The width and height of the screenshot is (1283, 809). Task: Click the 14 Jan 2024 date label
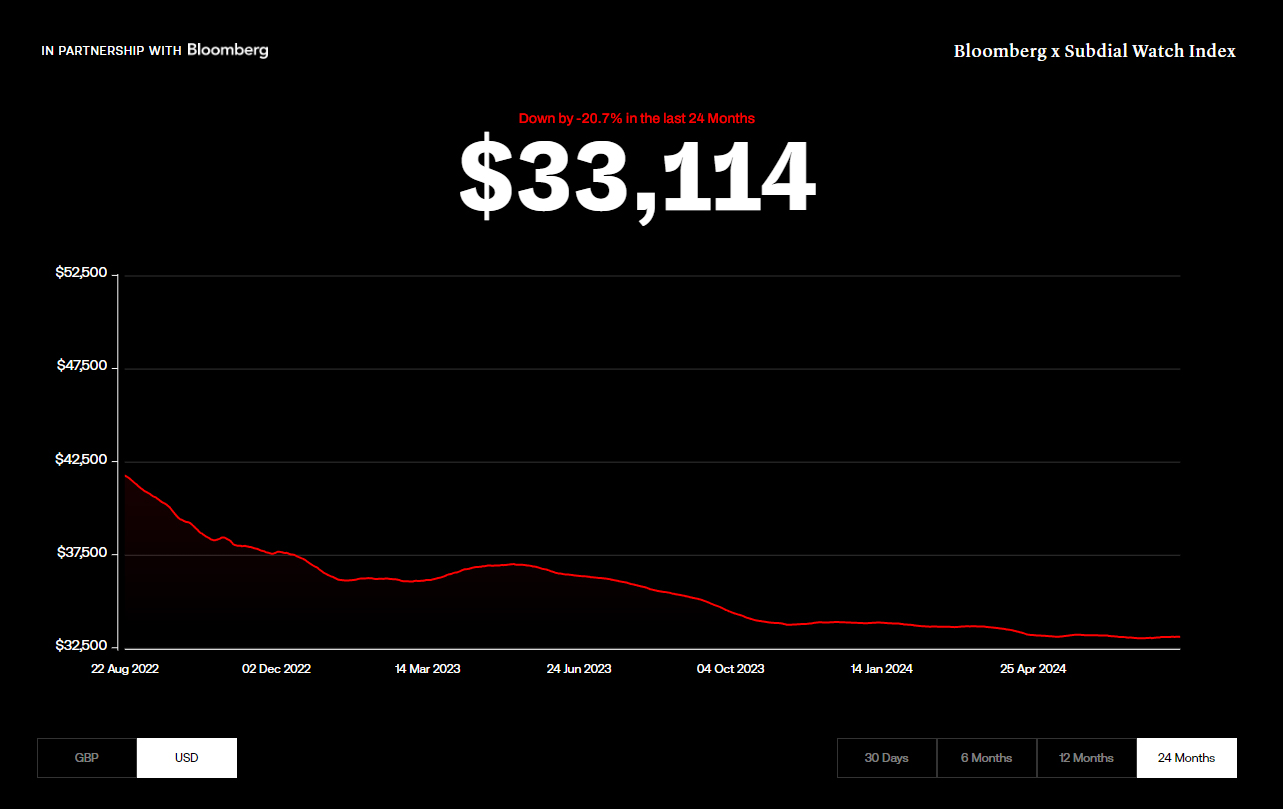(882, 669)
